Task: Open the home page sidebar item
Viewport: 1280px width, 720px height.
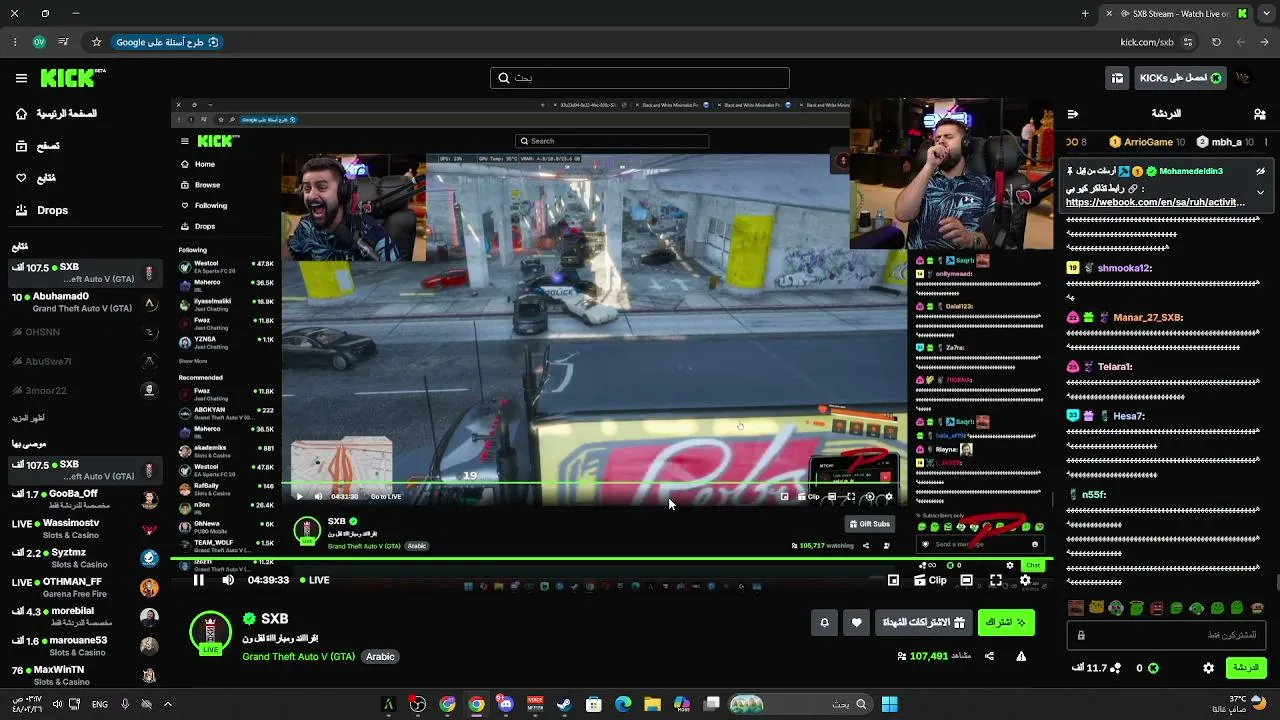Action: click(x=56, y=114)
